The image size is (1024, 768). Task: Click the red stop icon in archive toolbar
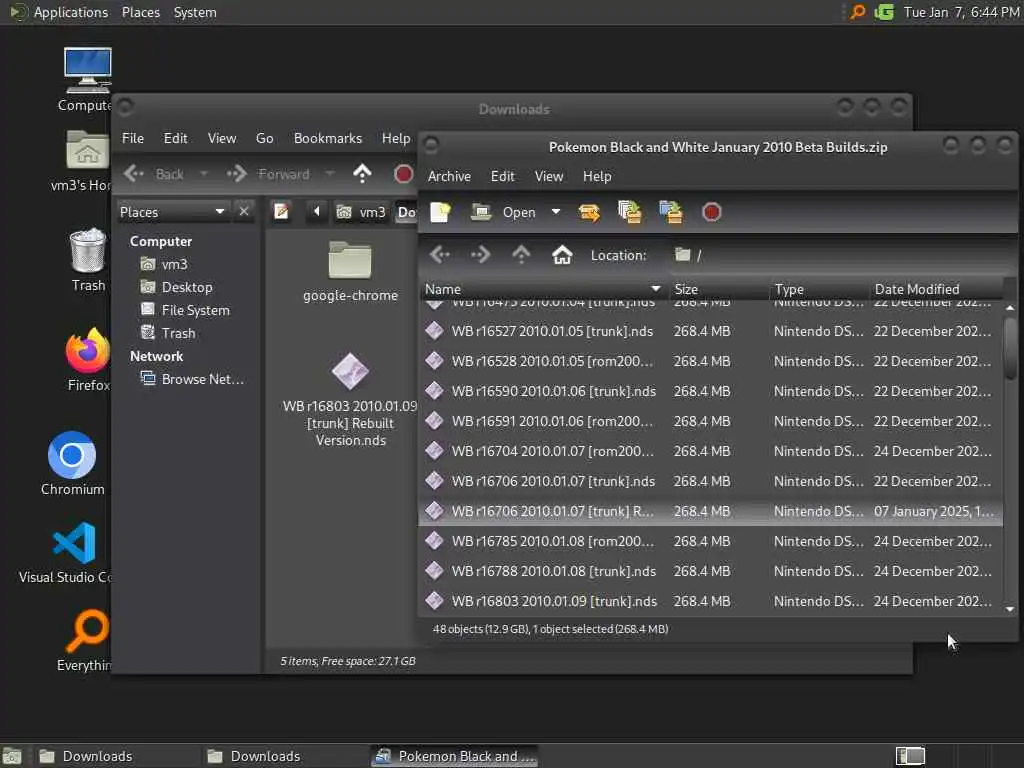pyautogui.click(x=711, y=212)
